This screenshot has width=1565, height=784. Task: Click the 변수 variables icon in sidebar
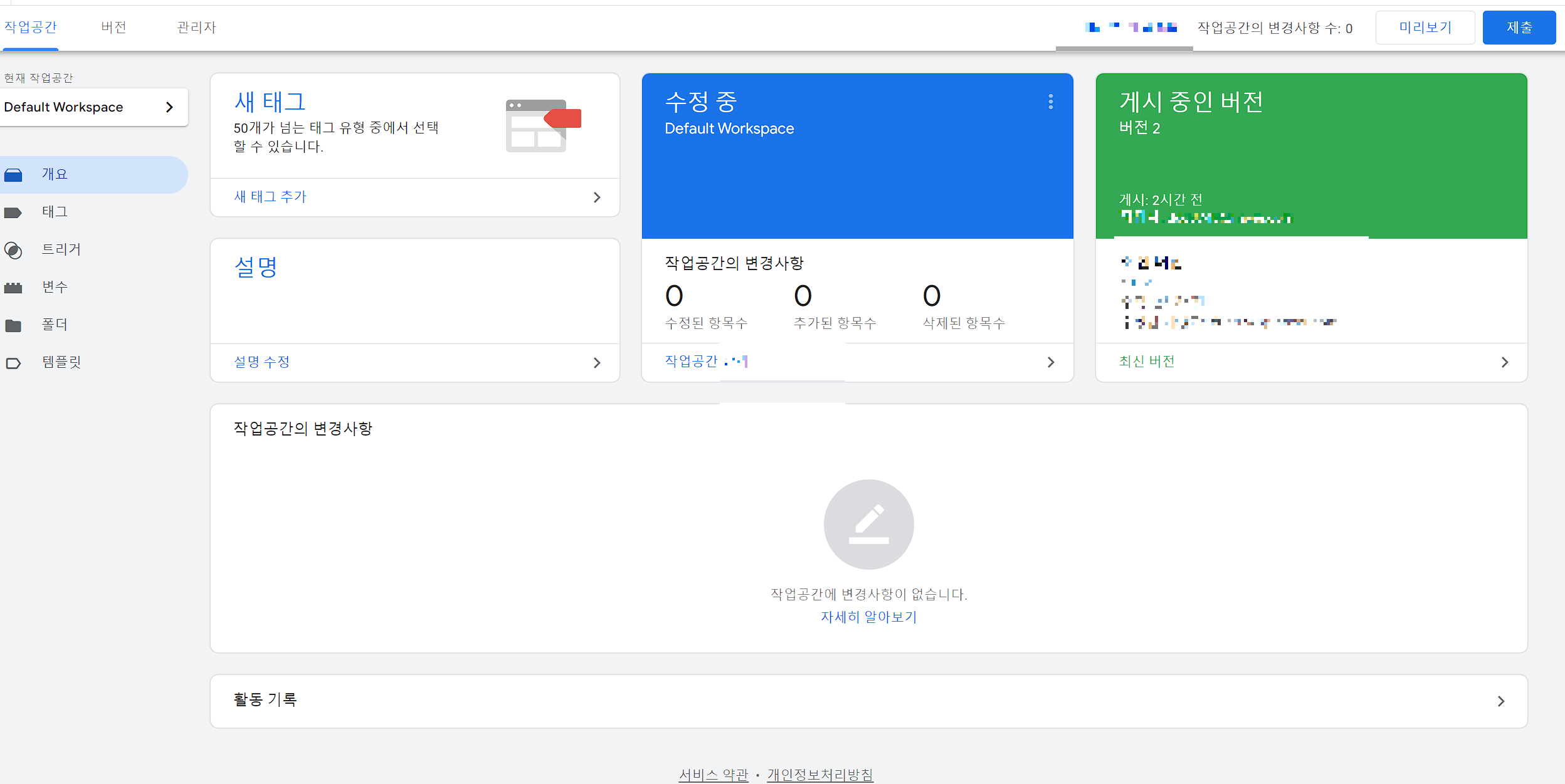click(13, 288)
